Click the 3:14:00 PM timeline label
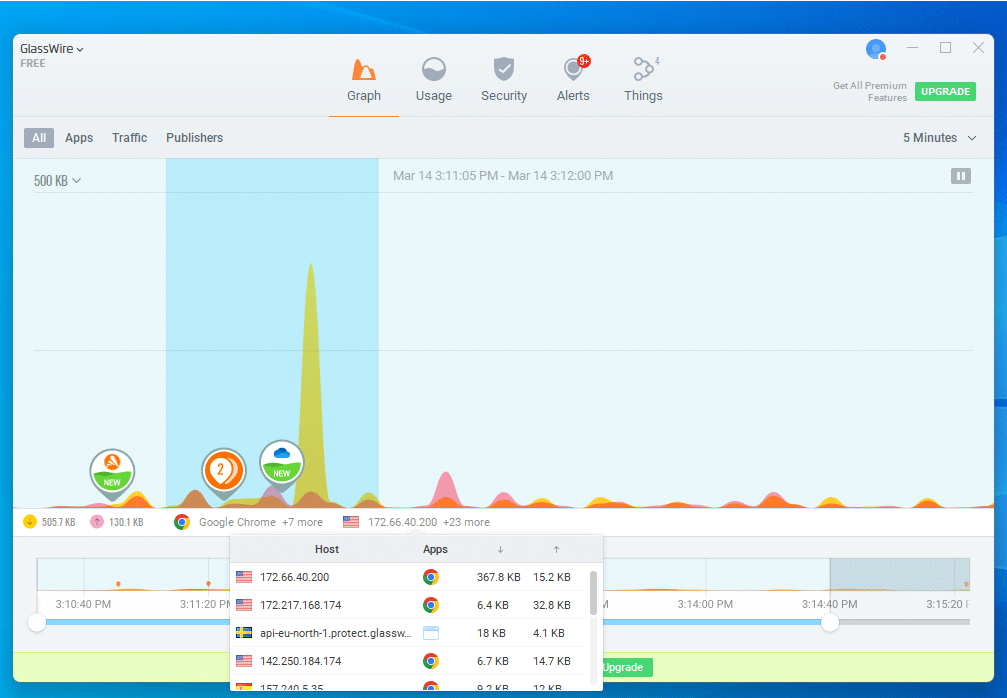This screenshot has width=1007, height=698. pyautogui.click(x=705, y=604)
